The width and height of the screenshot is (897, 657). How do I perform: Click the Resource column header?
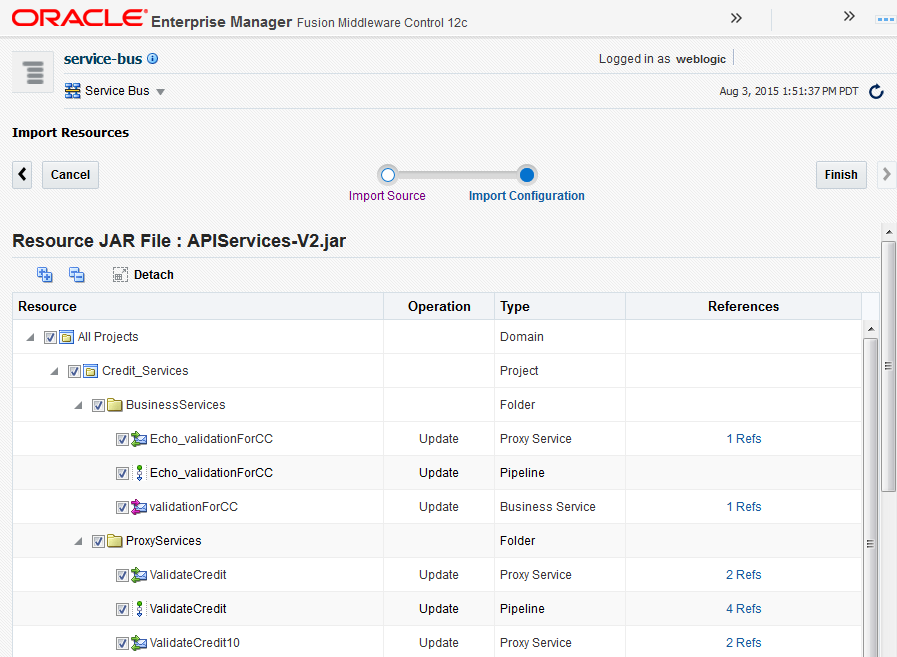198,306
